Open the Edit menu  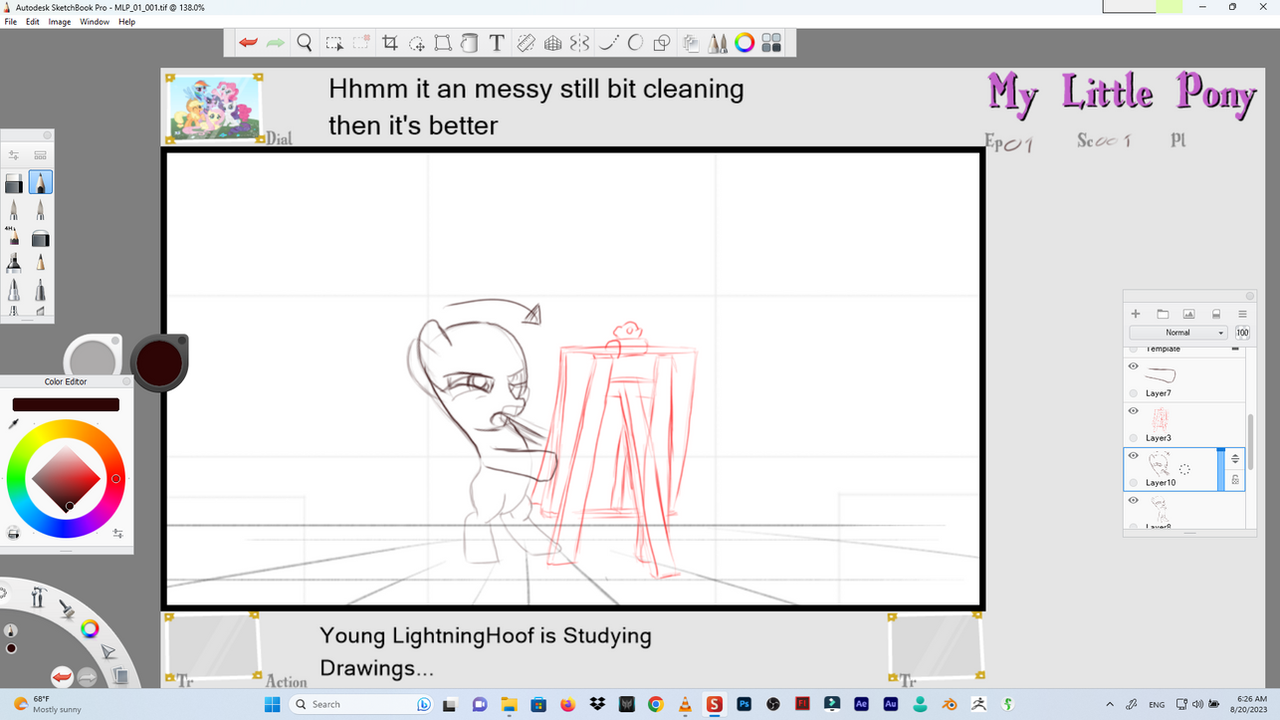[33, 21]
